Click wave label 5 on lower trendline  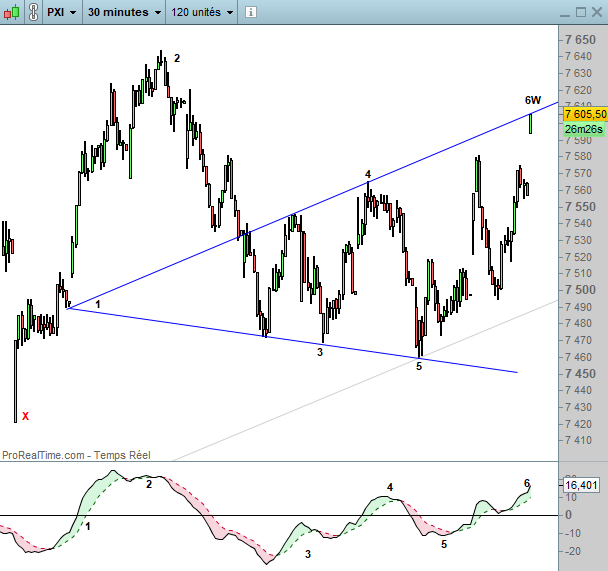tap(419, 366)
